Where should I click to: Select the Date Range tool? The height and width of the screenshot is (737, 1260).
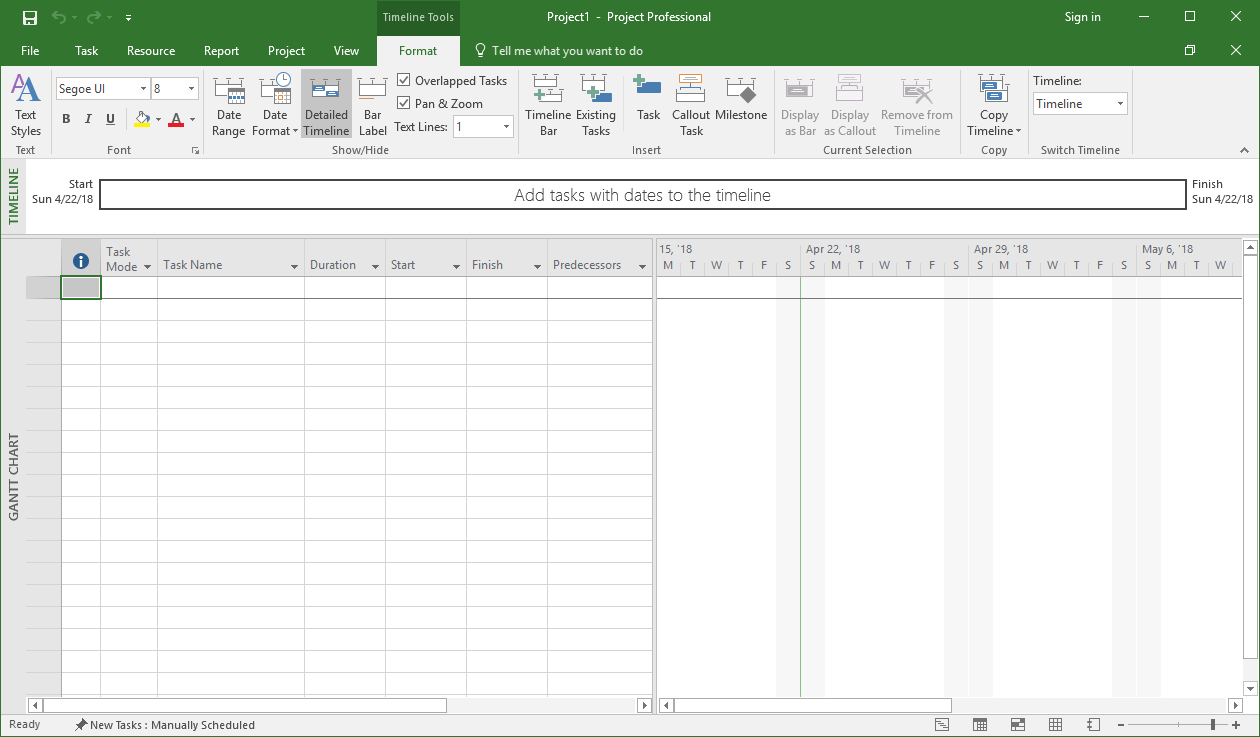pos(229,104)
